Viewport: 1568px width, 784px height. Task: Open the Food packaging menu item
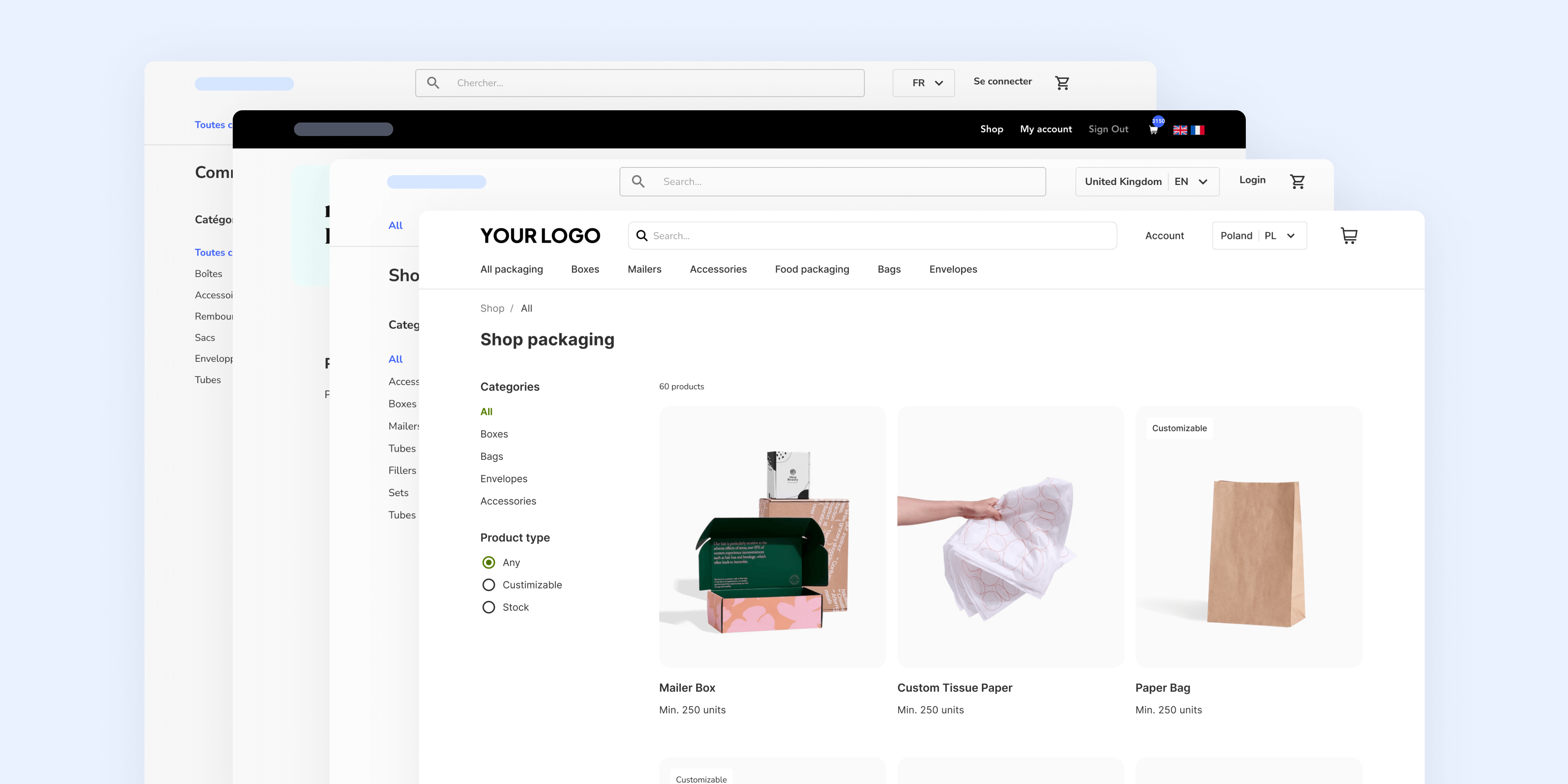[x=811, y=269]
